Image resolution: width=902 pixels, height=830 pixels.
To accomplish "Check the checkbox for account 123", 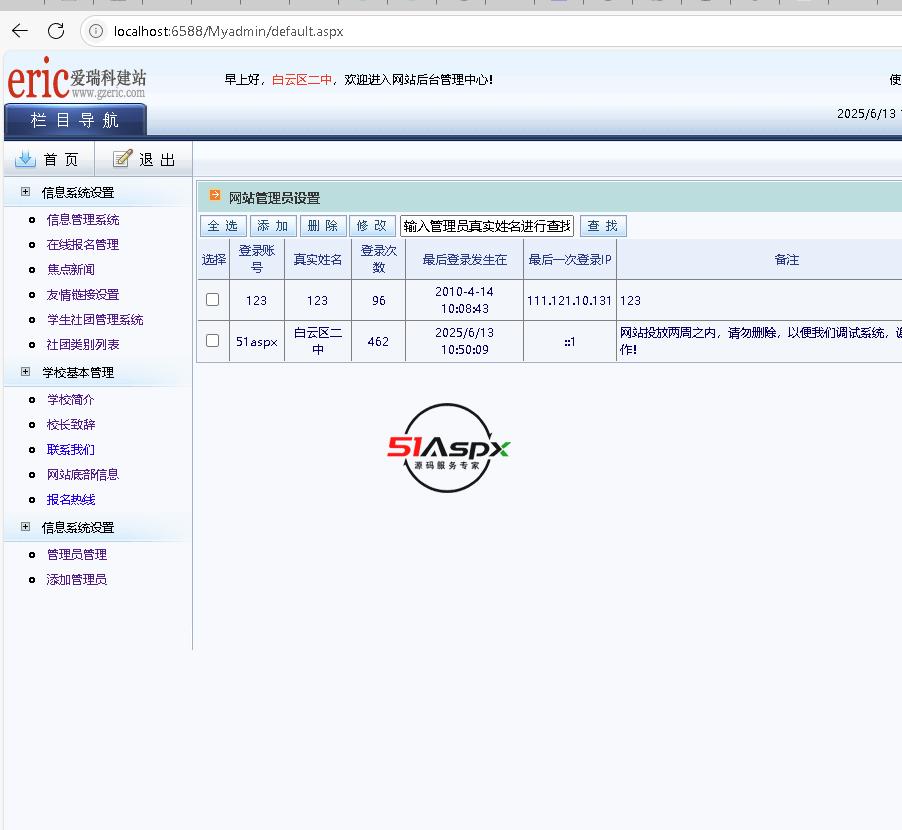I will coord(212,299).
